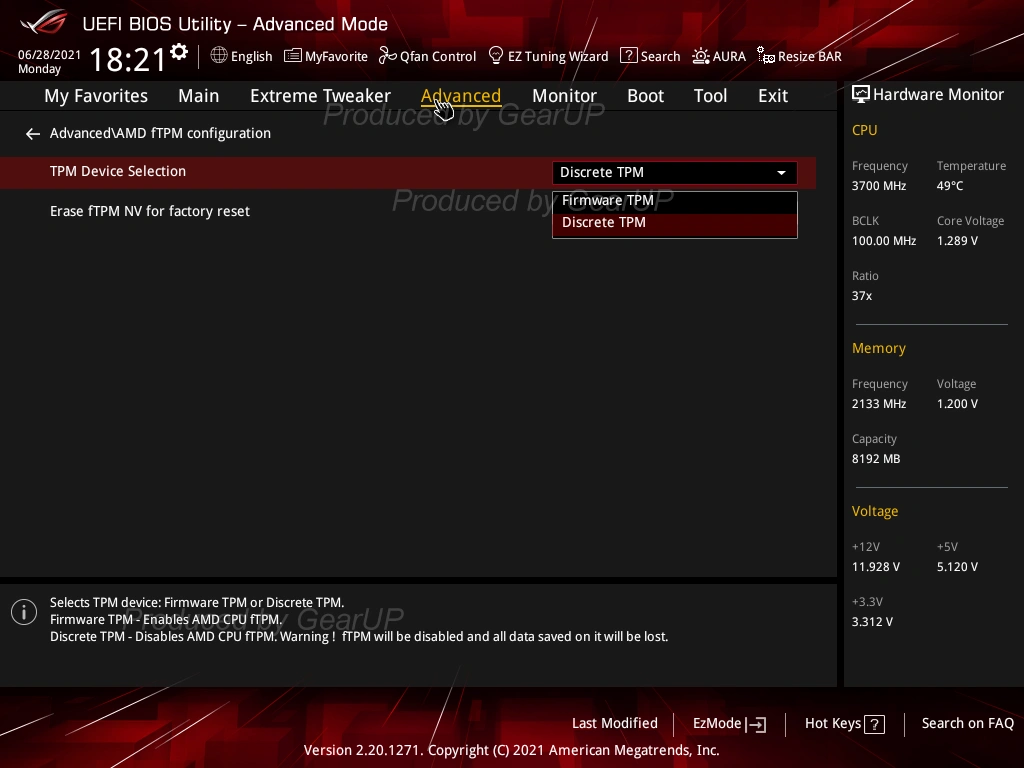The height and width of the screenshot is (768, 1024).
Task: Click BCLK value 100.00 MHz
Action: [884, 241]
